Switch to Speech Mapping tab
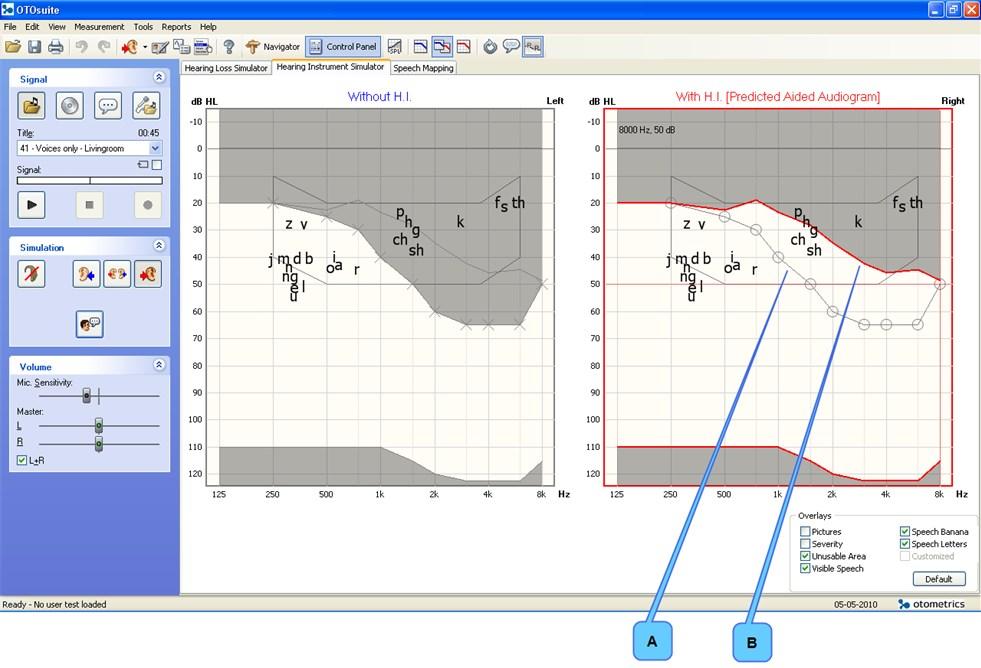Screen dimensions: 981x668 pyautogui.click(x=423, y=68)
